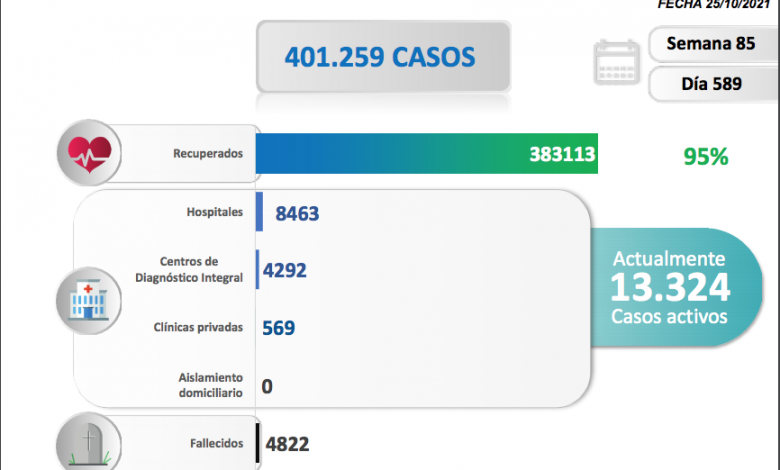Click the 95% recovered percentage
Viewport: 780px width, 470px height.
coord(705,156)
